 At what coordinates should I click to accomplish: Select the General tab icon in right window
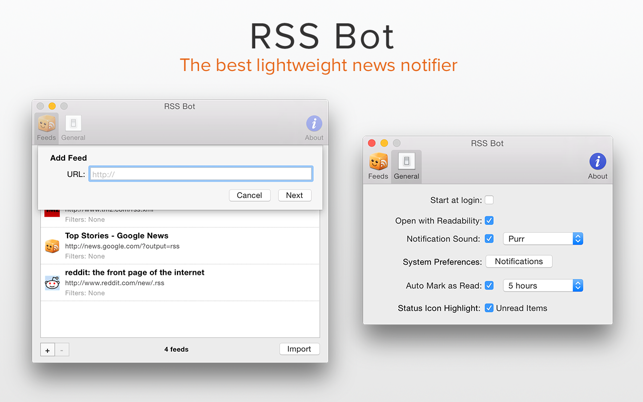[406, 165]
